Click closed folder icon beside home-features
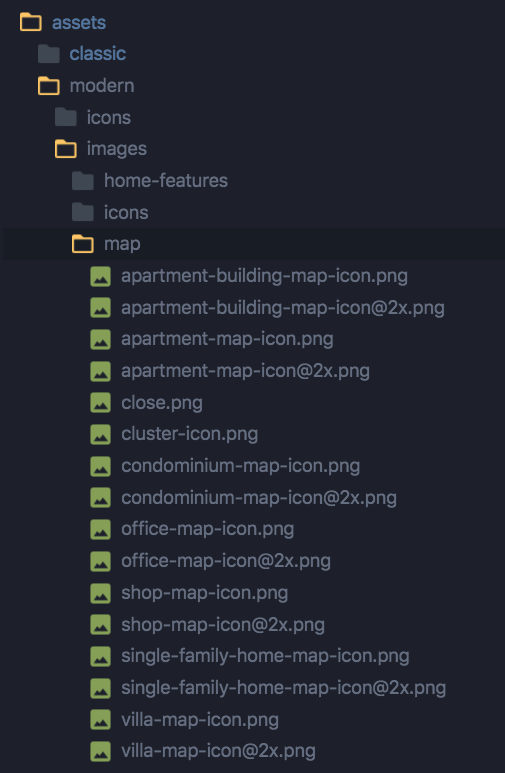This screenshot has height=773, width=505. pos(82,181)
